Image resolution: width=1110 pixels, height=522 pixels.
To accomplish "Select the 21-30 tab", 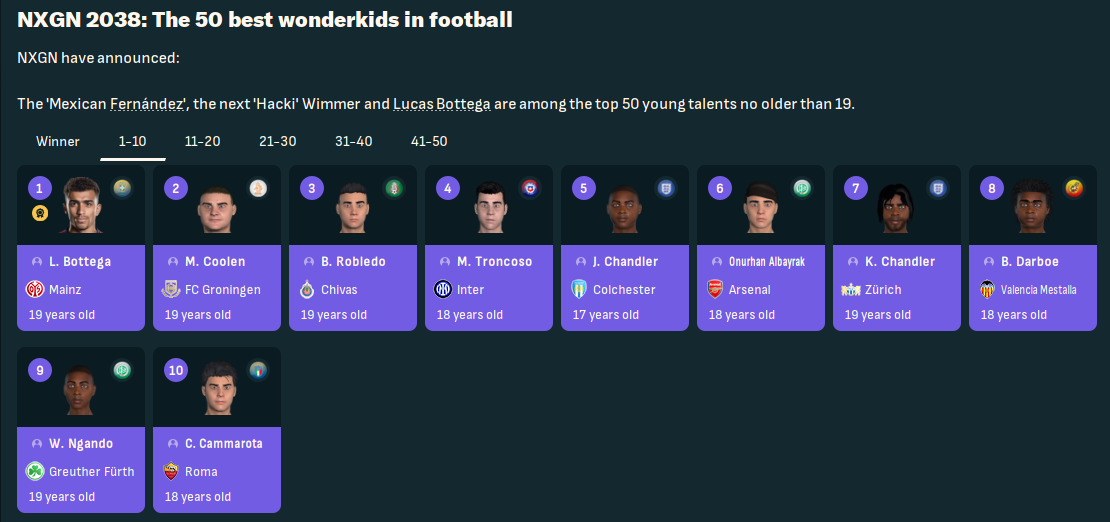I will (x=277, y=141).
